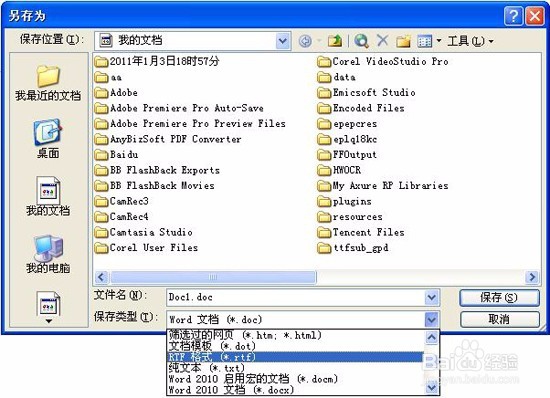The height and width of the screenshot is (398, 550).
Task: Select 我的文档 in places bar
Action: [48, 196]
